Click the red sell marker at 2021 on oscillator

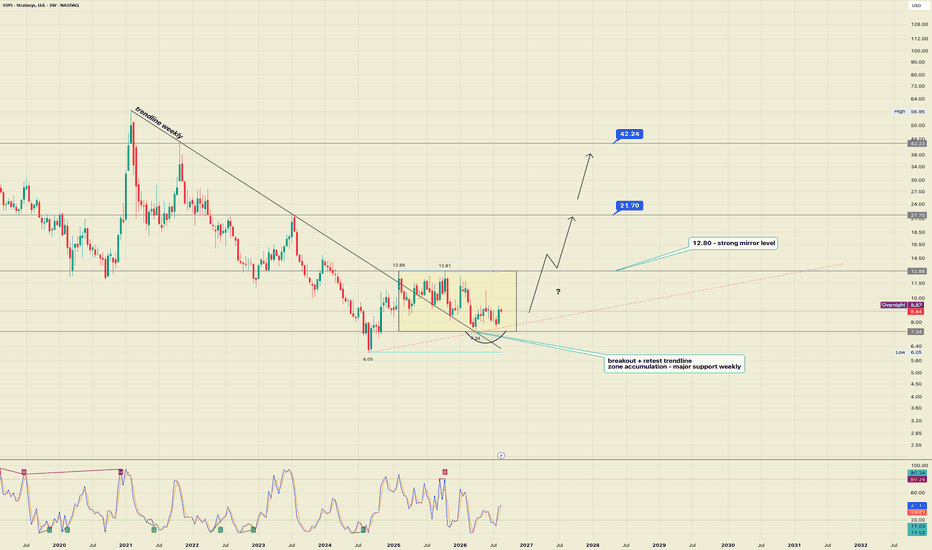click(121, 472)
